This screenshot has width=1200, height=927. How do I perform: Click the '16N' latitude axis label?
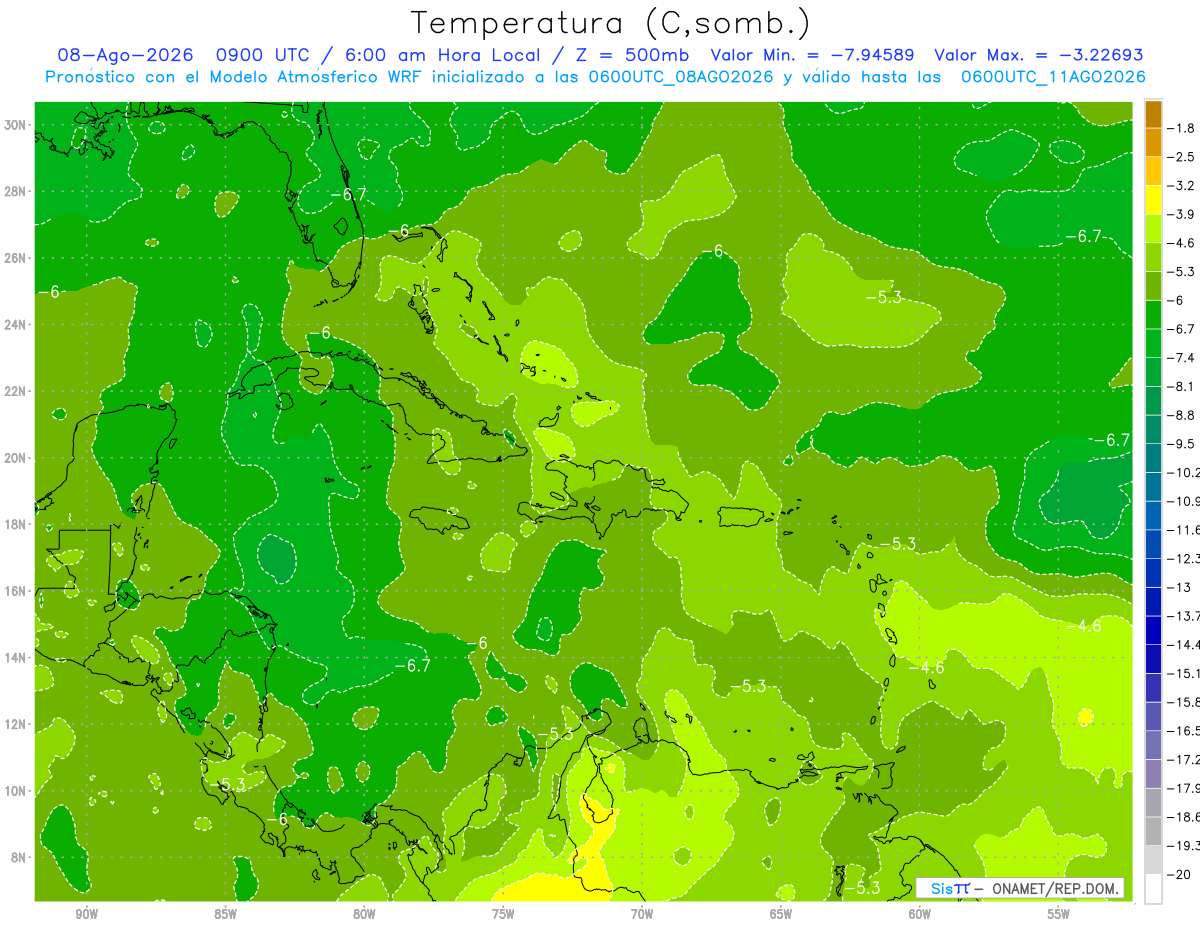click(x=17, y=591)
